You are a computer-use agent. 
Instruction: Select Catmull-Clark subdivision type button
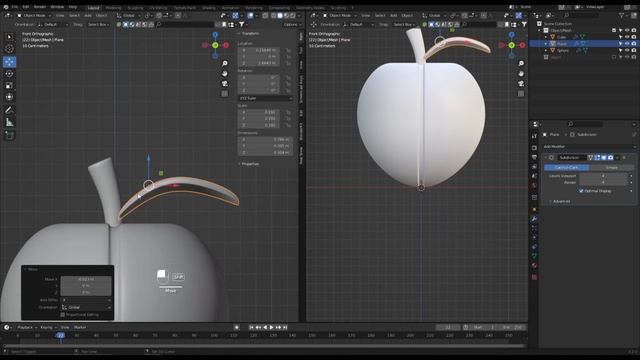pos(567,168)
